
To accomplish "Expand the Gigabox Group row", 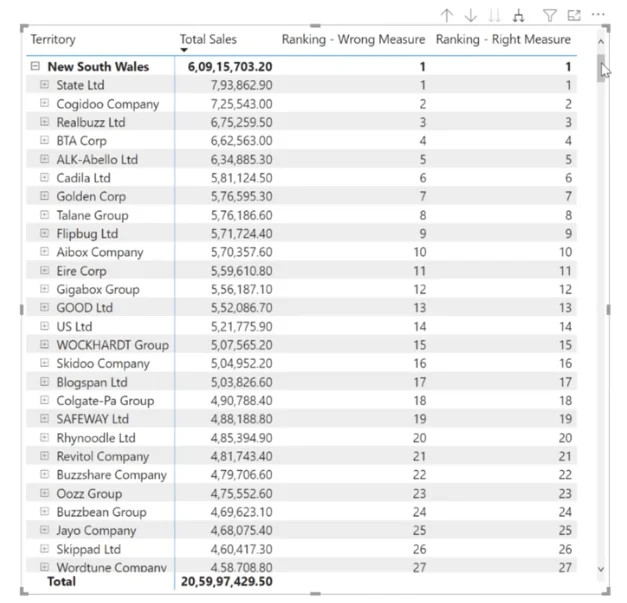I will (x=44, y=289).
